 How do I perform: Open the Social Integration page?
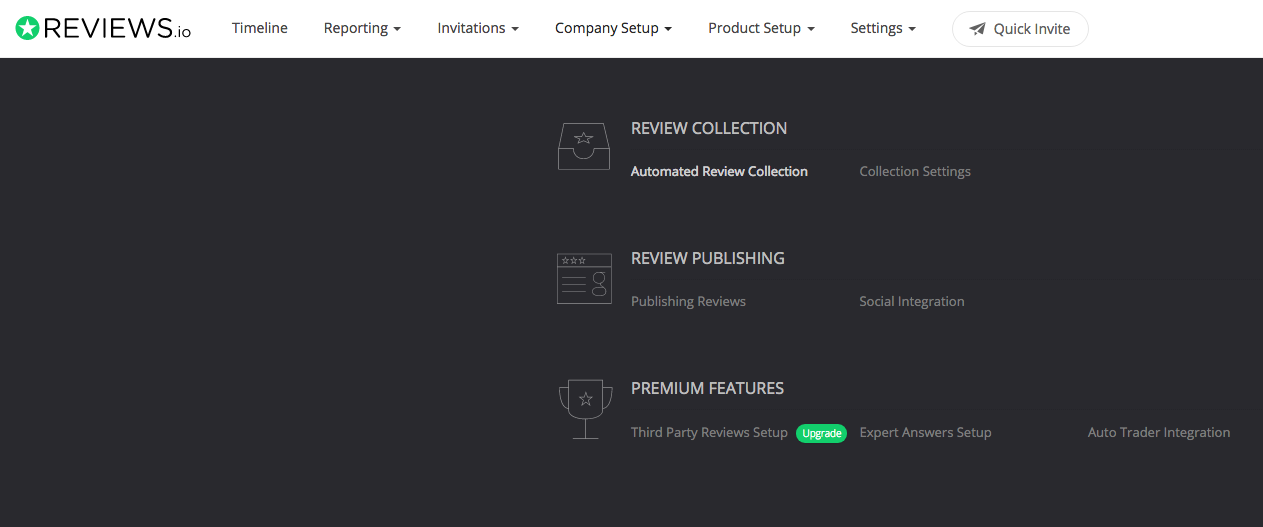click(912, 302)
